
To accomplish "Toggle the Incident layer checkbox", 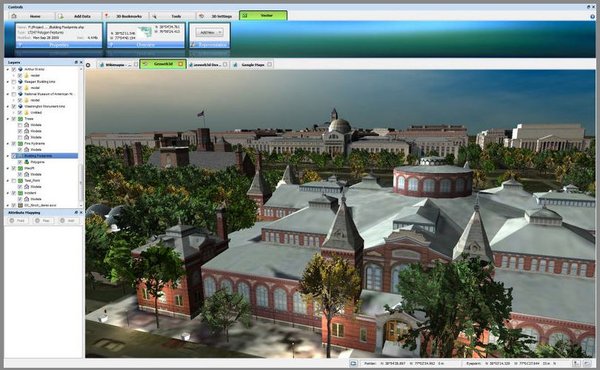I will tap(14, 193).
